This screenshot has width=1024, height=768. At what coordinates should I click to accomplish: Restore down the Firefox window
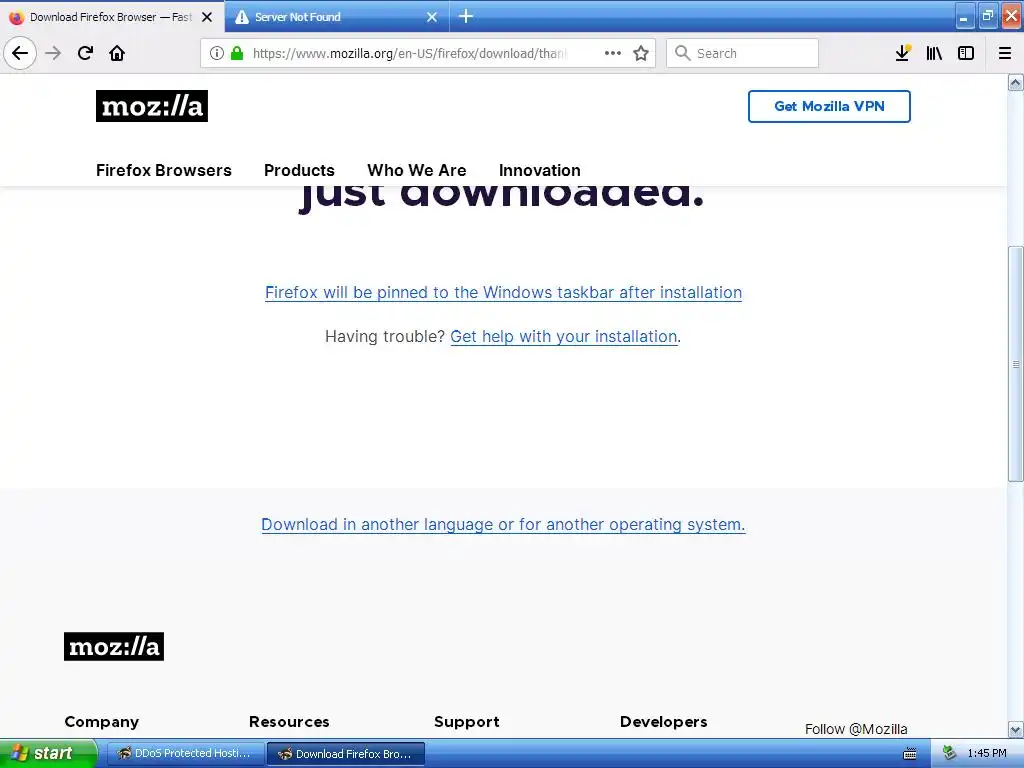[x=987, y=16]
